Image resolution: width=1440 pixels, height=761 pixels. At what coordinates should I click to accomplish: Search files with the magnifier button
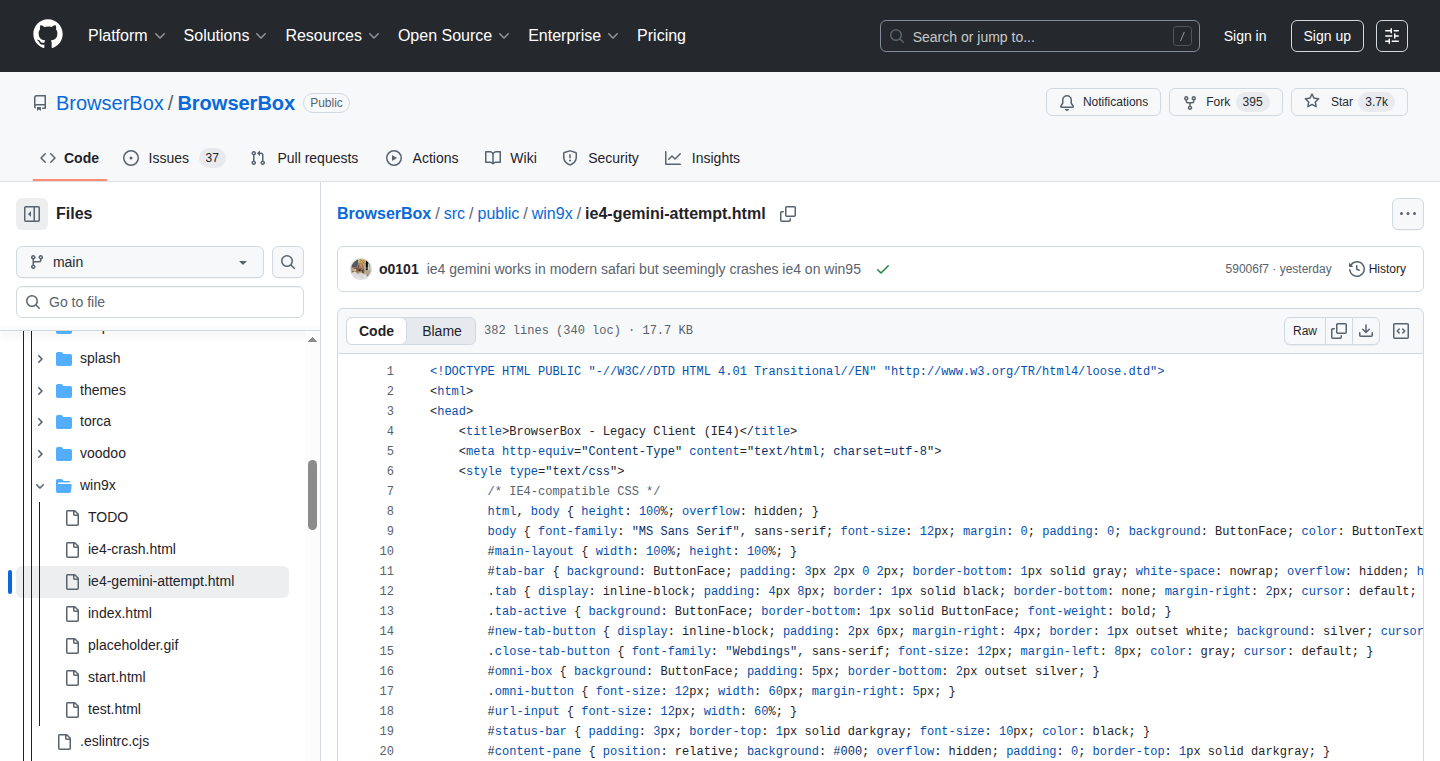[288, 262]
